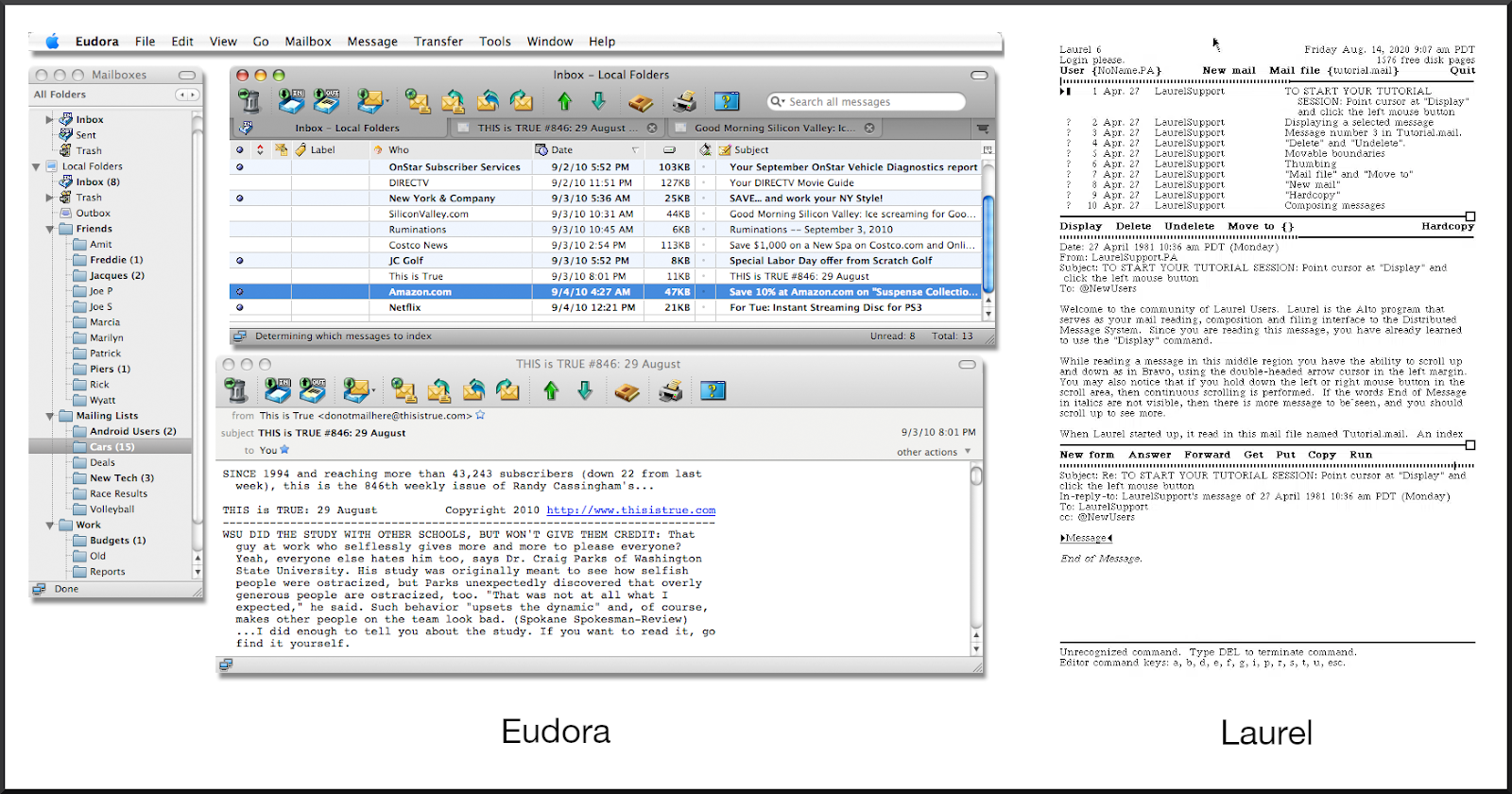Open the Date column sort arrow
The image size is (1512, 794).
point(635,150)
